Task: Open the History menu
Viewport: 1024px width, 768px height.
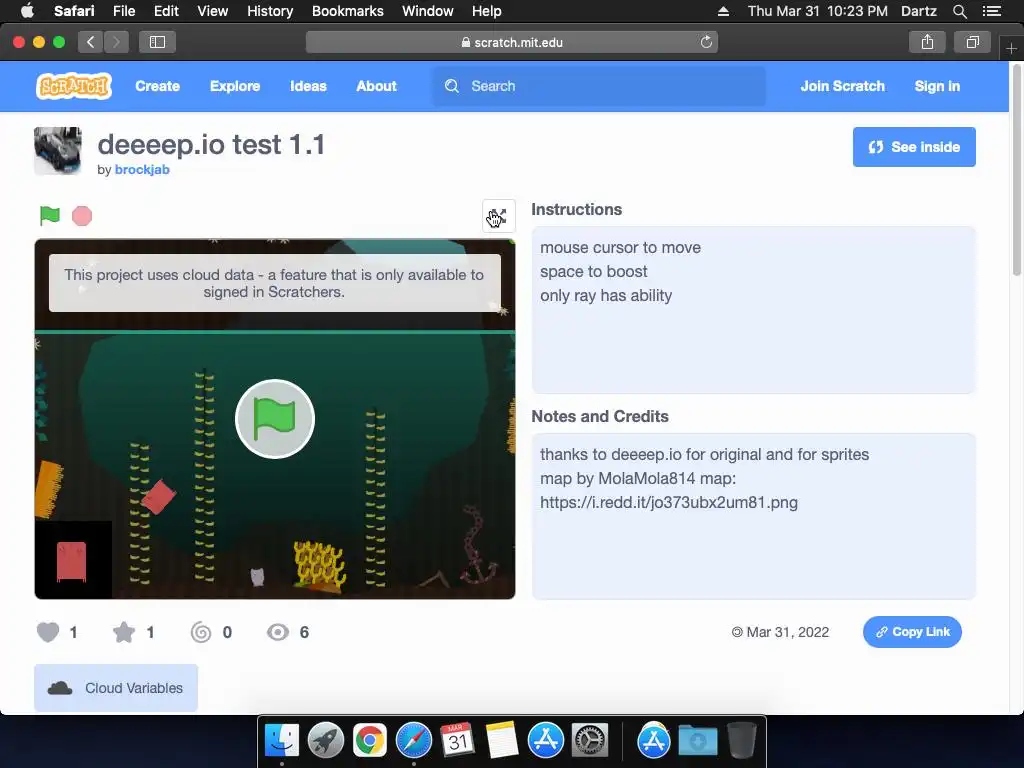Action: 270,11
